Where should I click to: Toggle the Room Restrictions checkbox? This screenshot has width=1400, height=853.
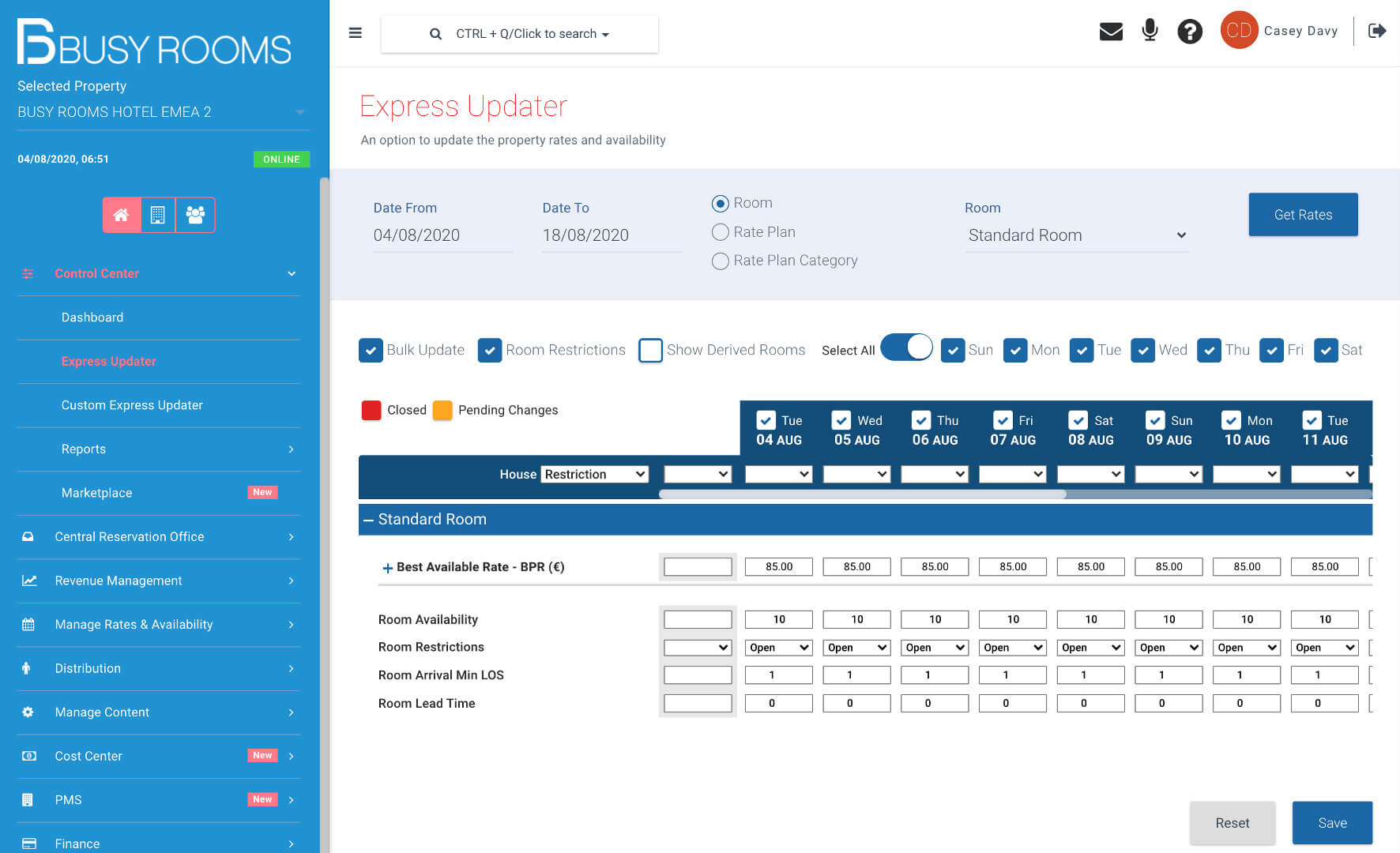click(x=490, y=350)
